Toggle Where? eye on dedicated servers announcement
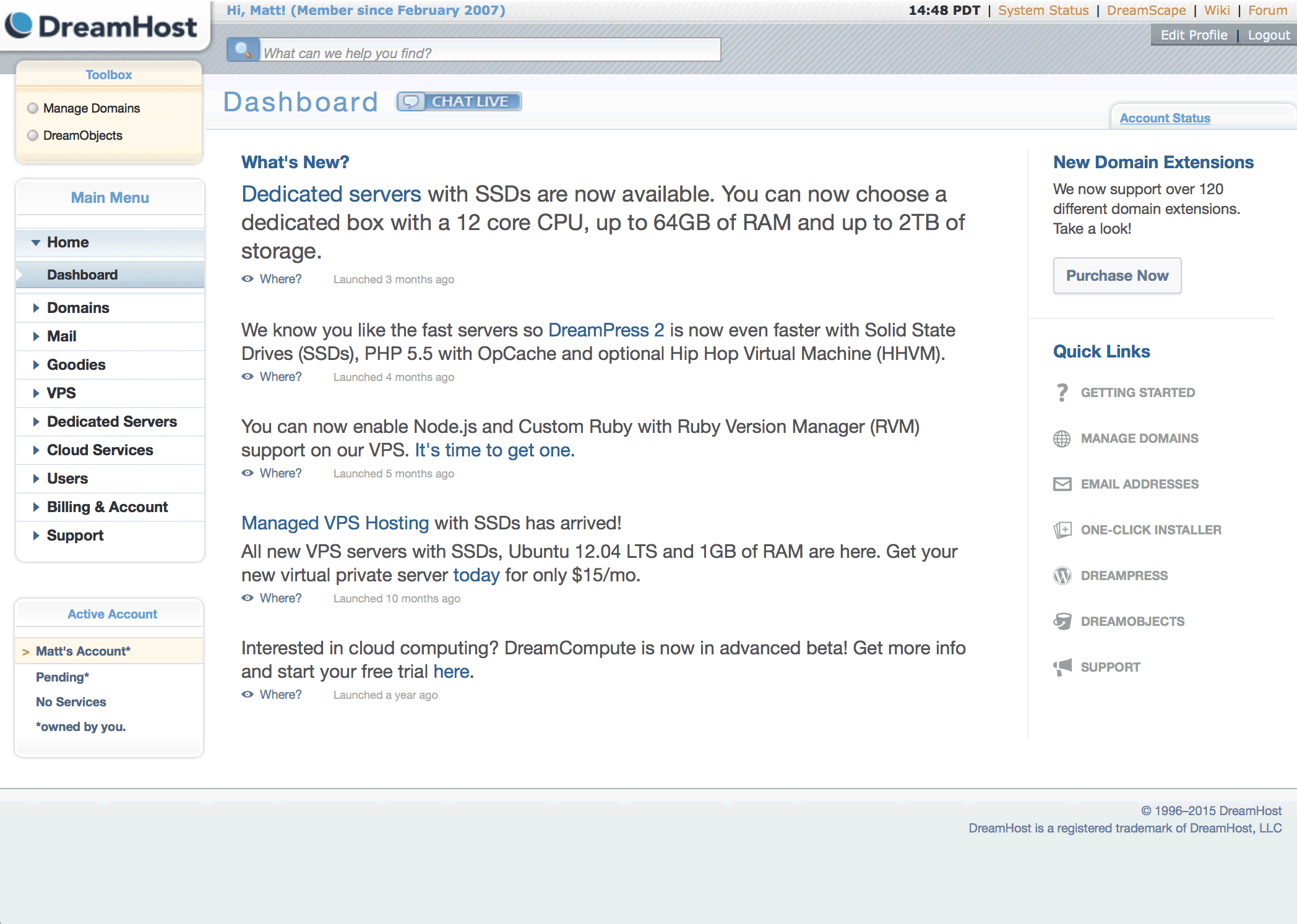Viewport: 1297px width, 924px height. coord(247,279)
